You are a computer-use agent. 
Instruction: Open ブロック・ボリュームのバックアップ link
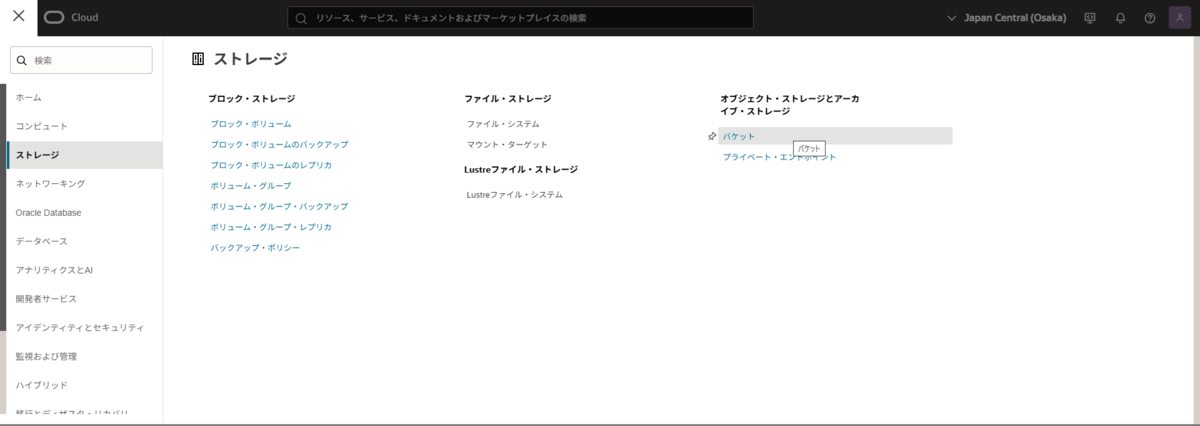tap(279, 145)
